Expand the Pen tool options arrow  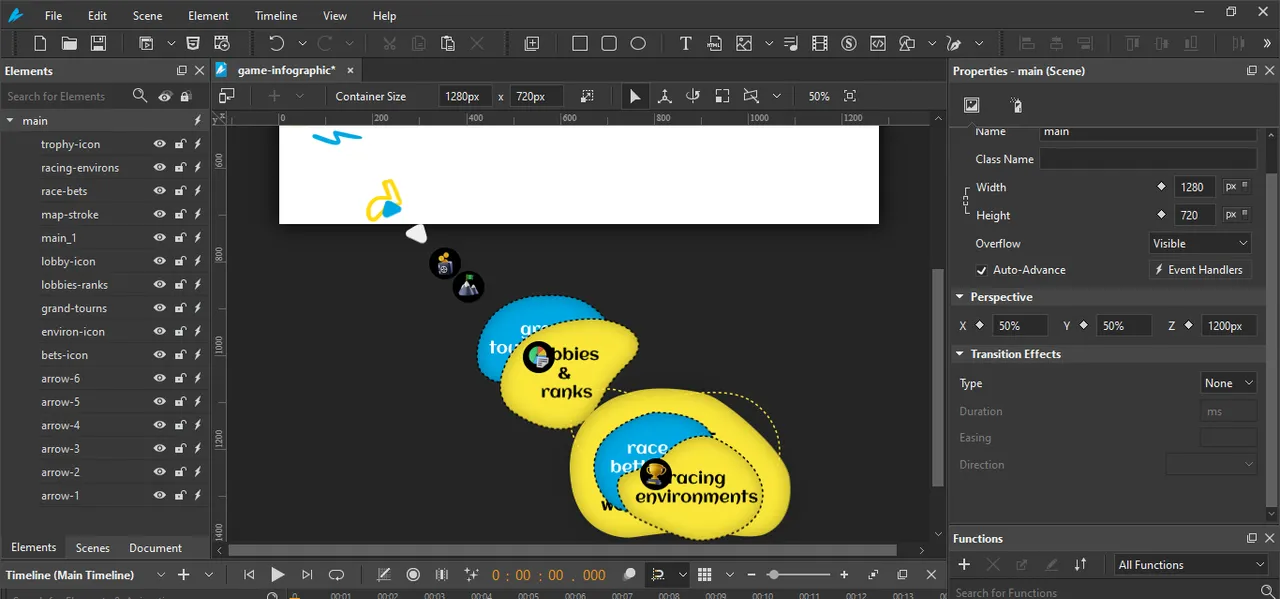[979, 43]
